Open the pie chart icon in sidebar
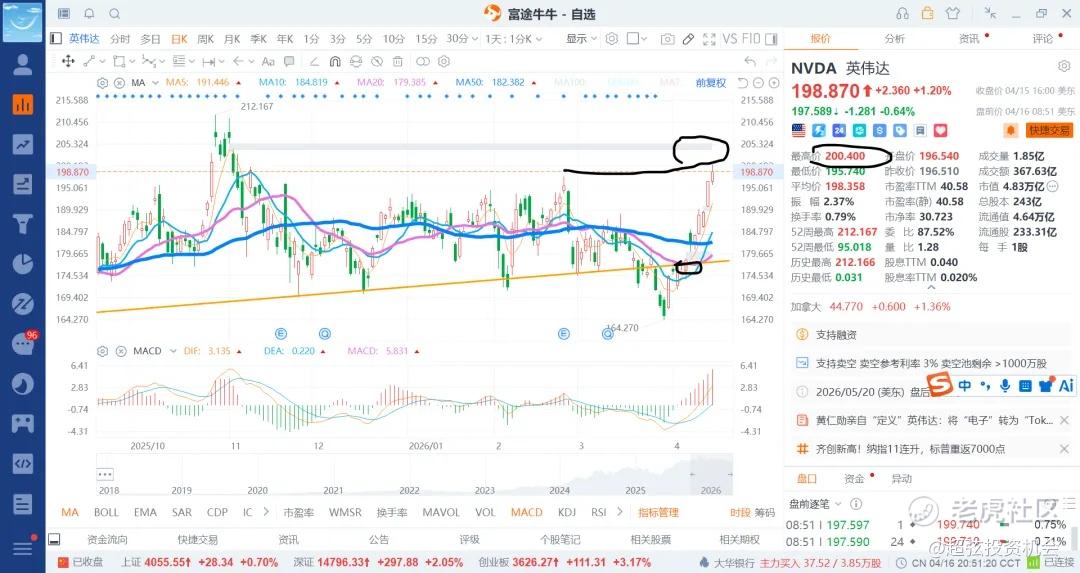The width and height of the screenshot is (1080, 573). (x=23, y=264)
